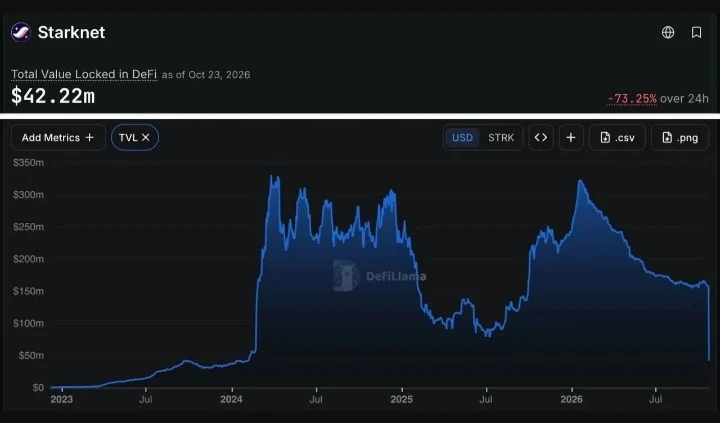Open the embed code button
The image size is (720, 423).
pyautogui.click(x=541, y=137)
